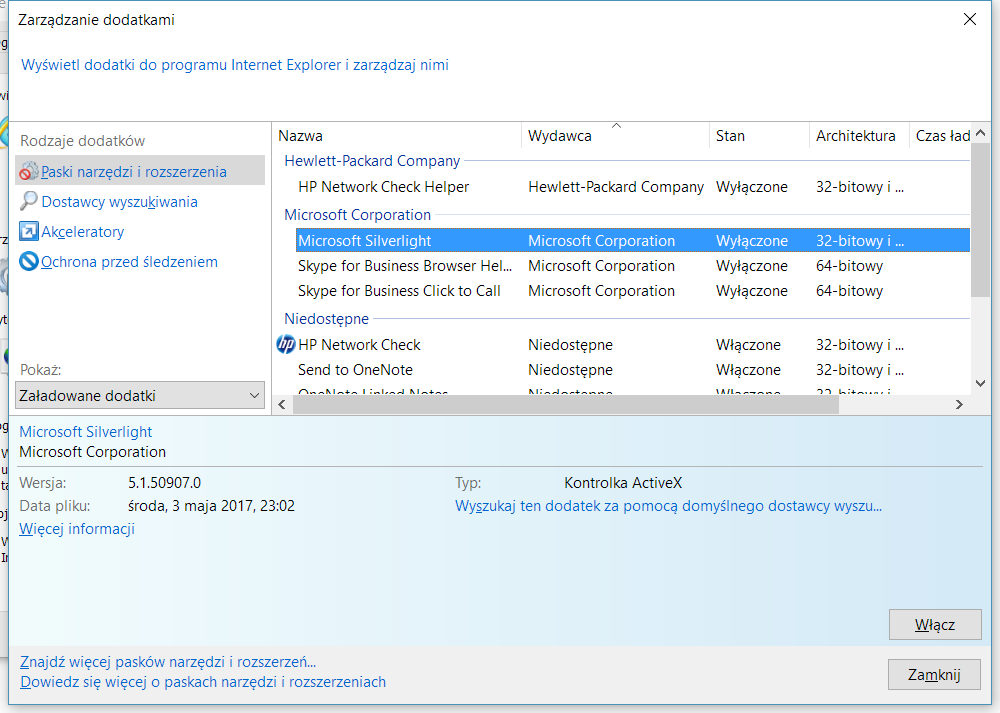1000x713 pixels.
Task: Click Dowiedz się więcej o paskach narzędzi link
Action: pos(203,682)
